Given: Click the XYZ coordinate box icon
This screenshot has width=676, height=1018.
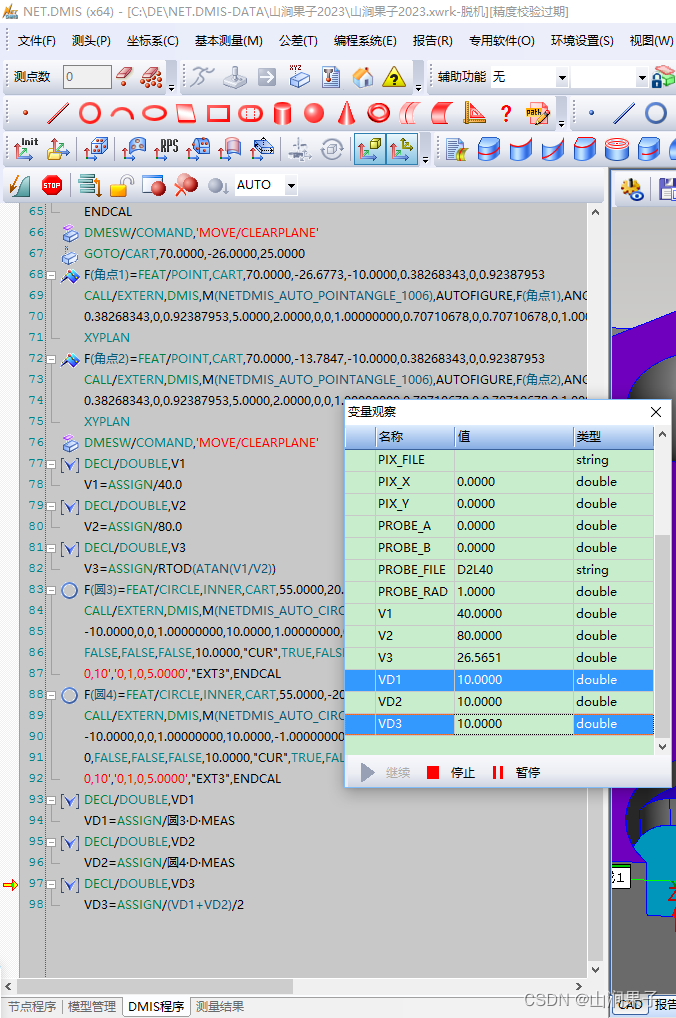Looking at the screenshot, I should coord(299,77).
